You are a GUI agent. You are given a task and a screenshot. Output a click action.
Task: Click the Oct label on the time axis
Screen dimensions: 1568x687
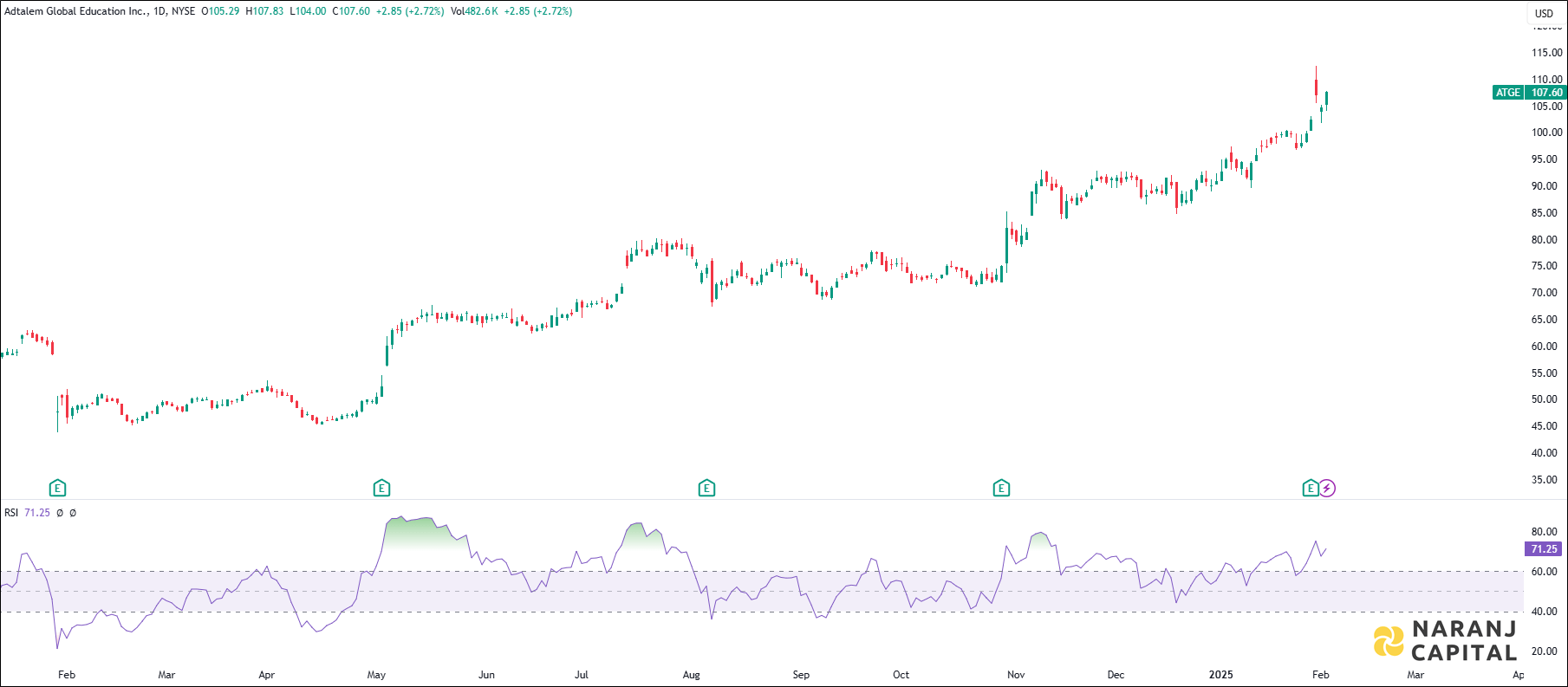point(901,675)
